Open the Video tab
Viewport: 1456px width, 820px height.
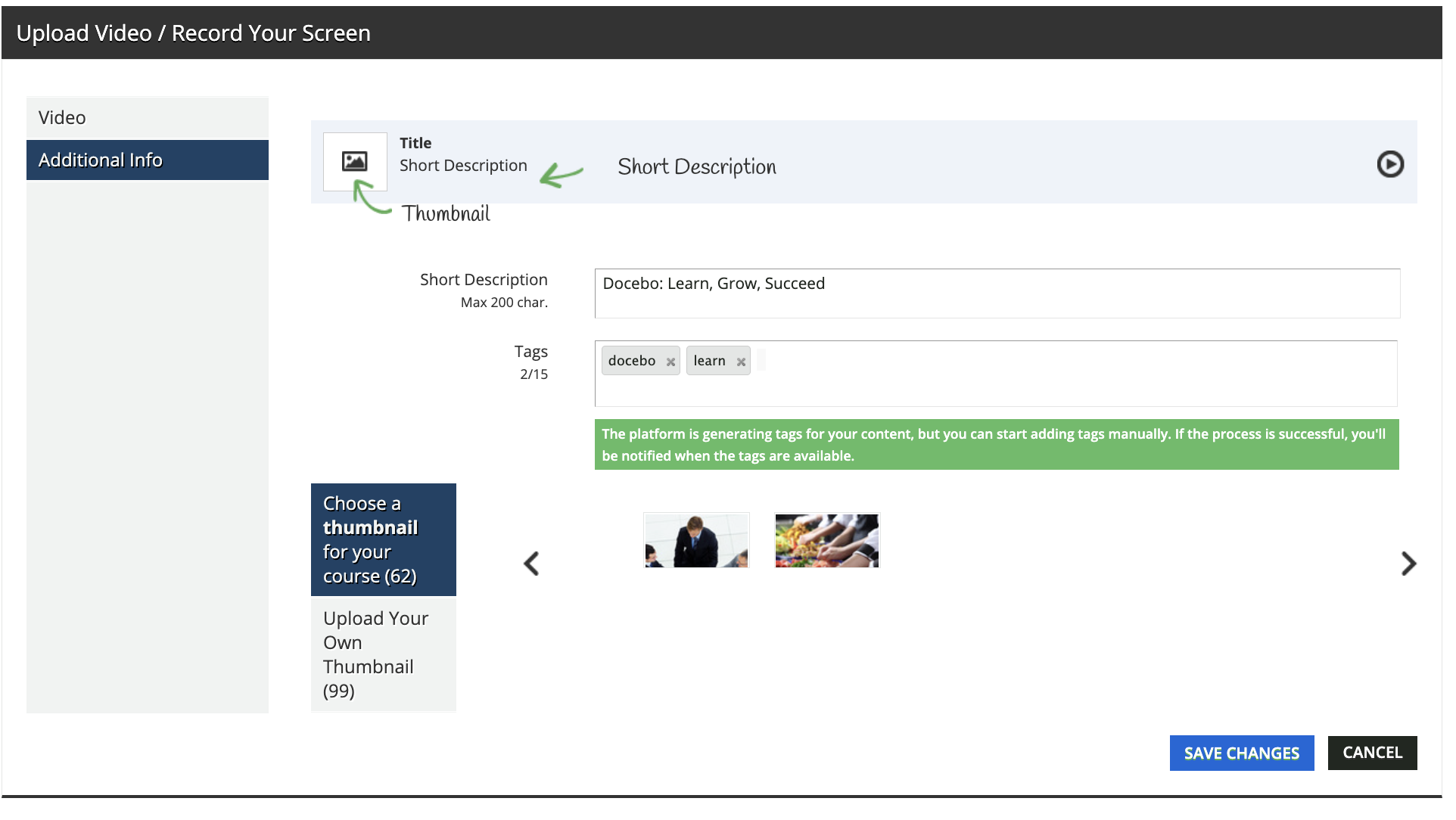(147, 117)
